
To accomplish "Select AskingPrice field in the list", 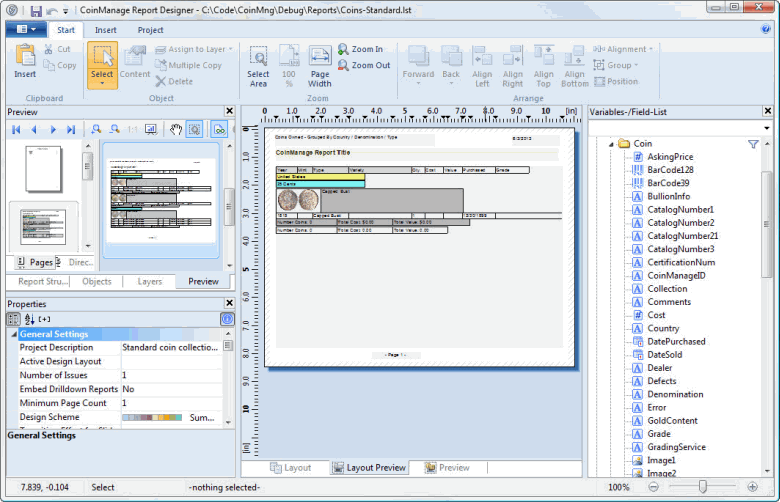I will coord(670,157).
